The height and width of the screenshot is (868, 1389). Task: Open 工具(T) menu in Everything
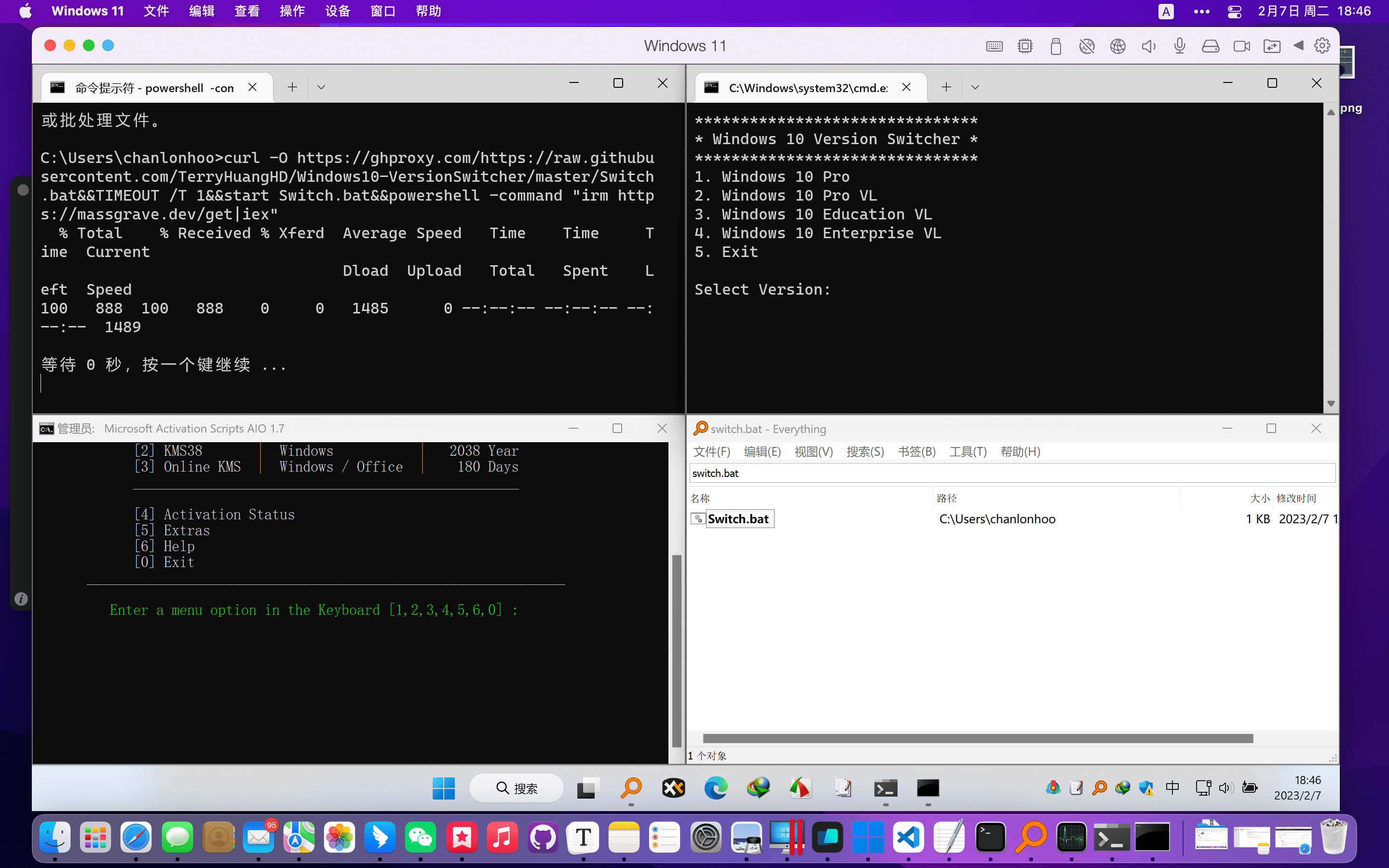click(967, 452)
